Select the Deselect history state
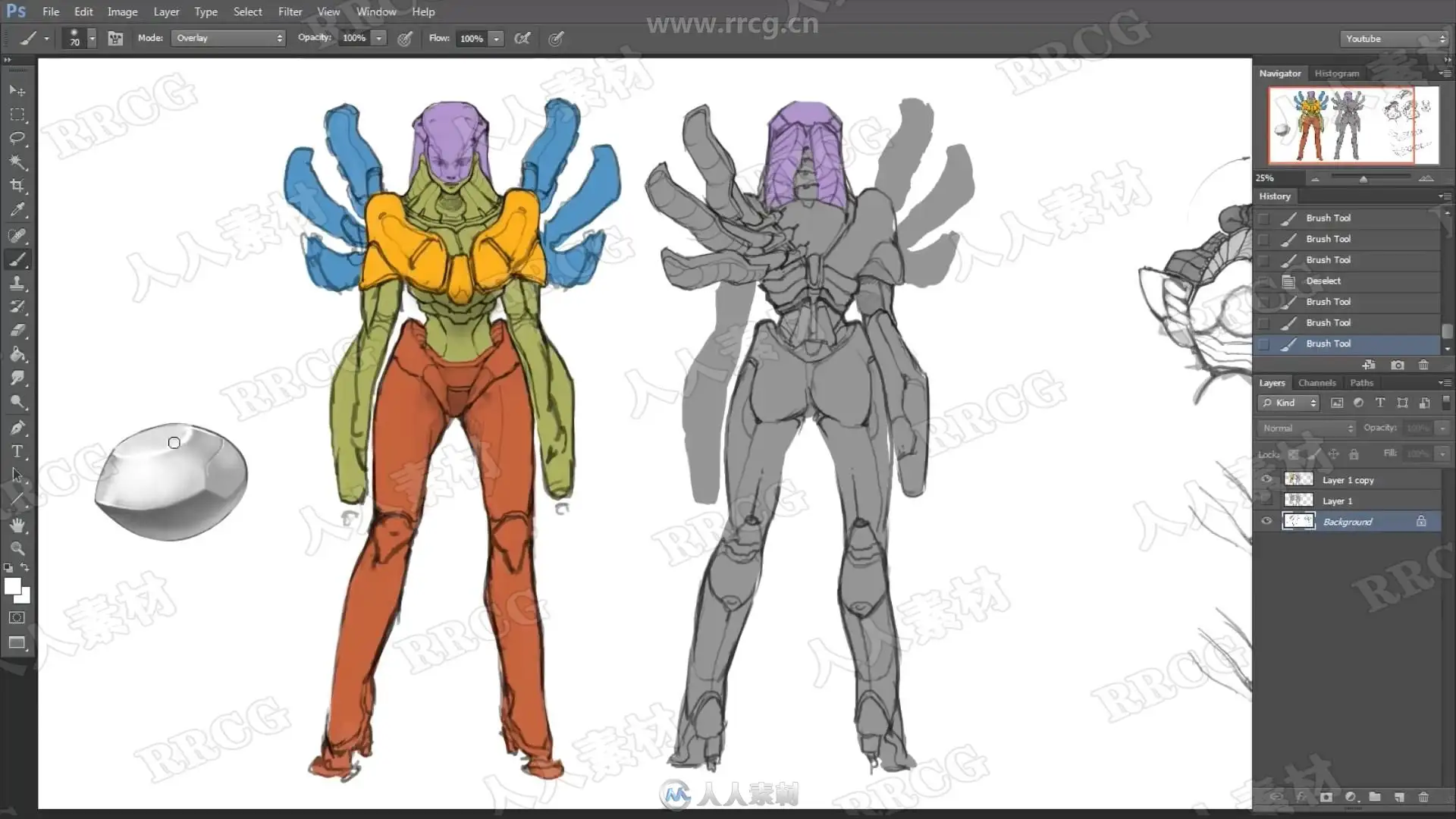The height and width of the screenshot is (819, 1456). tap(1323, 281)
